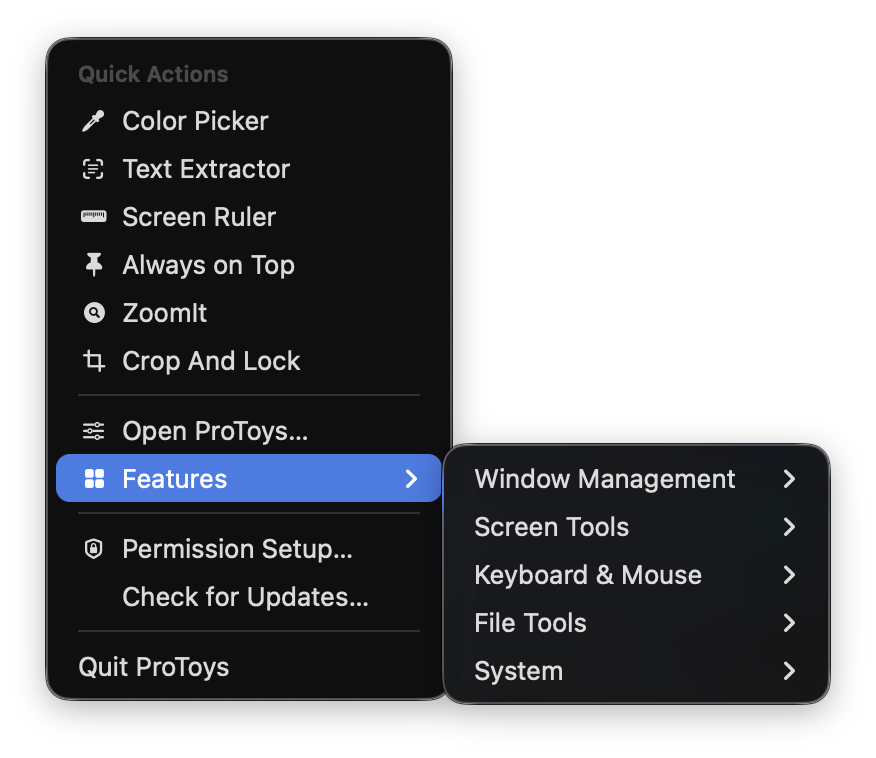The image size is (876, 758).
Task: Select Screen Ruler menu entry
Action: 249,217
